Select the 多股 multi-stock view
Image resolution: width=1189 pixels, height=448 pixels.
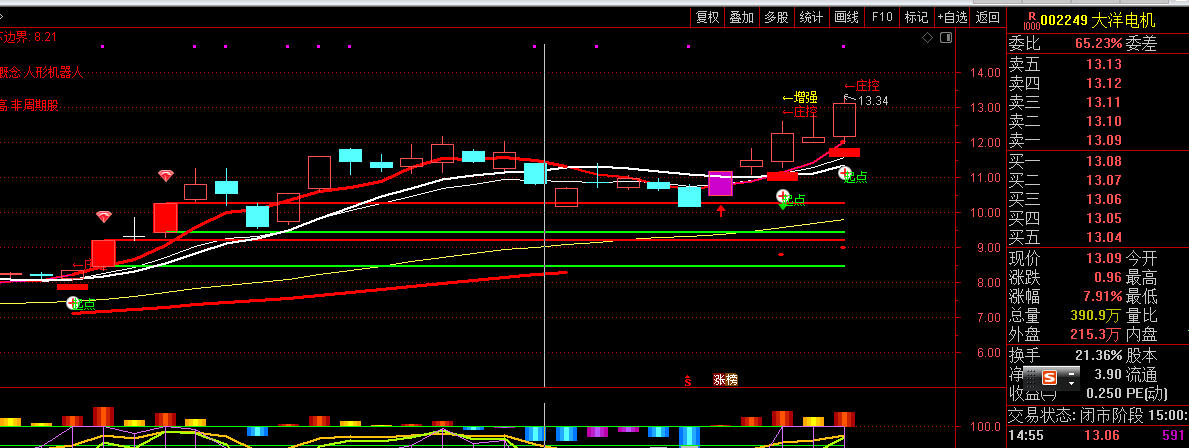point(776,17)
